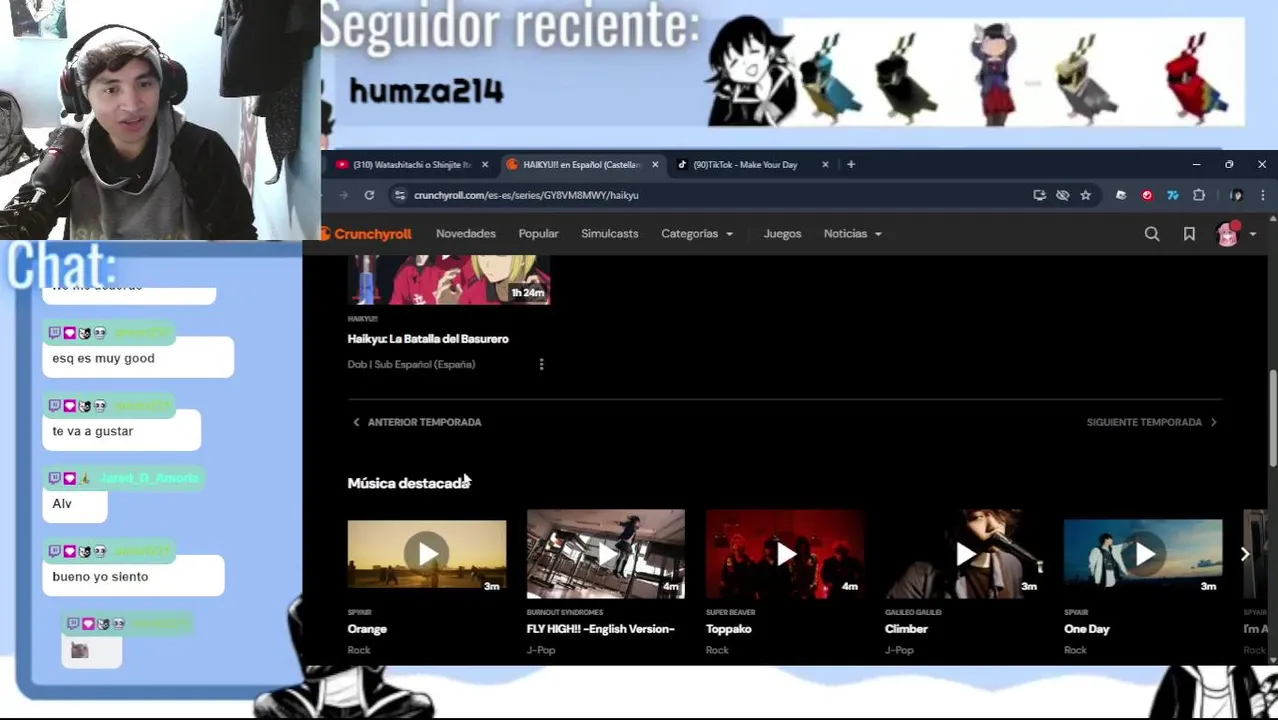Open the Popular section
This screenshot has width=1278, height=720.
(x=538, y=234)
